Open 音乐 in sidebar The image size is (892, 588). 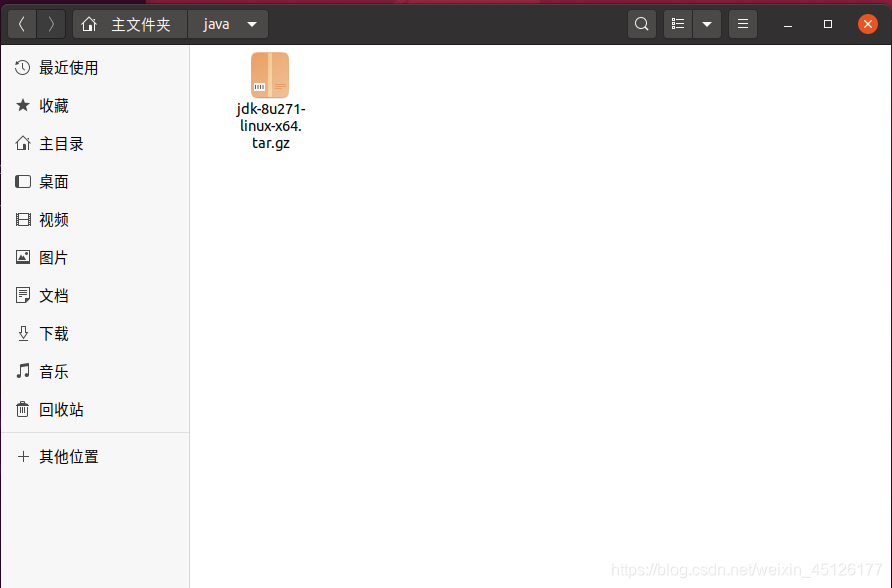95,371
